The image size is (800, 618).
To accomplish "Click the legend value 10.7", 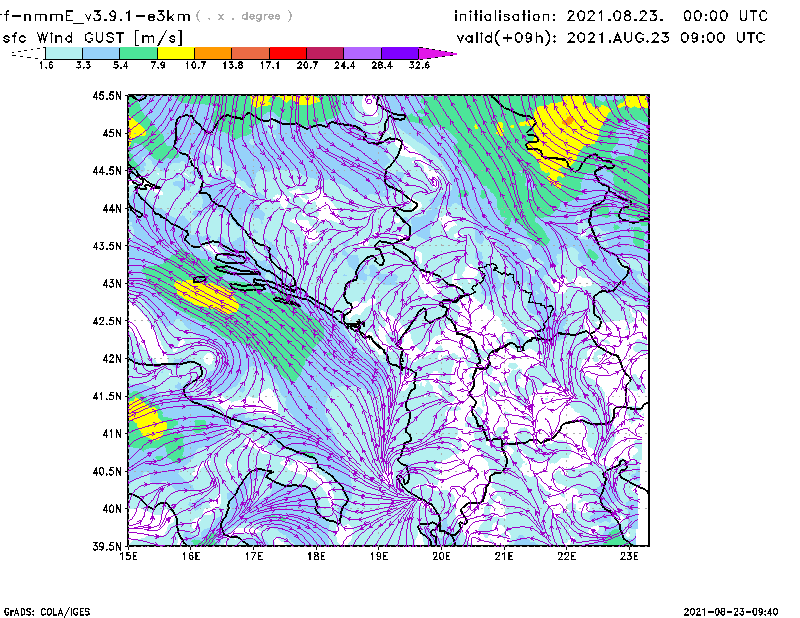I will pyautogui.click(x=195, y=65).
